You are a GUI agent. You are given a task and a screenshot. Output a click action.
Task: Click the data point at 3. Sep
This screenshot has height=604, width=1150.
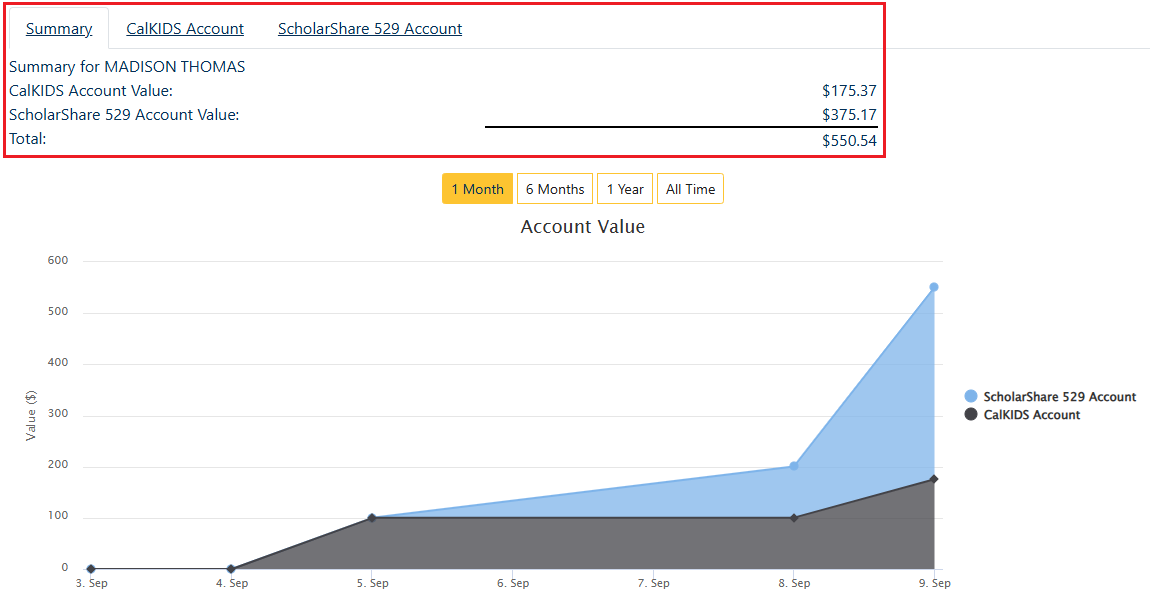point(91,569)
